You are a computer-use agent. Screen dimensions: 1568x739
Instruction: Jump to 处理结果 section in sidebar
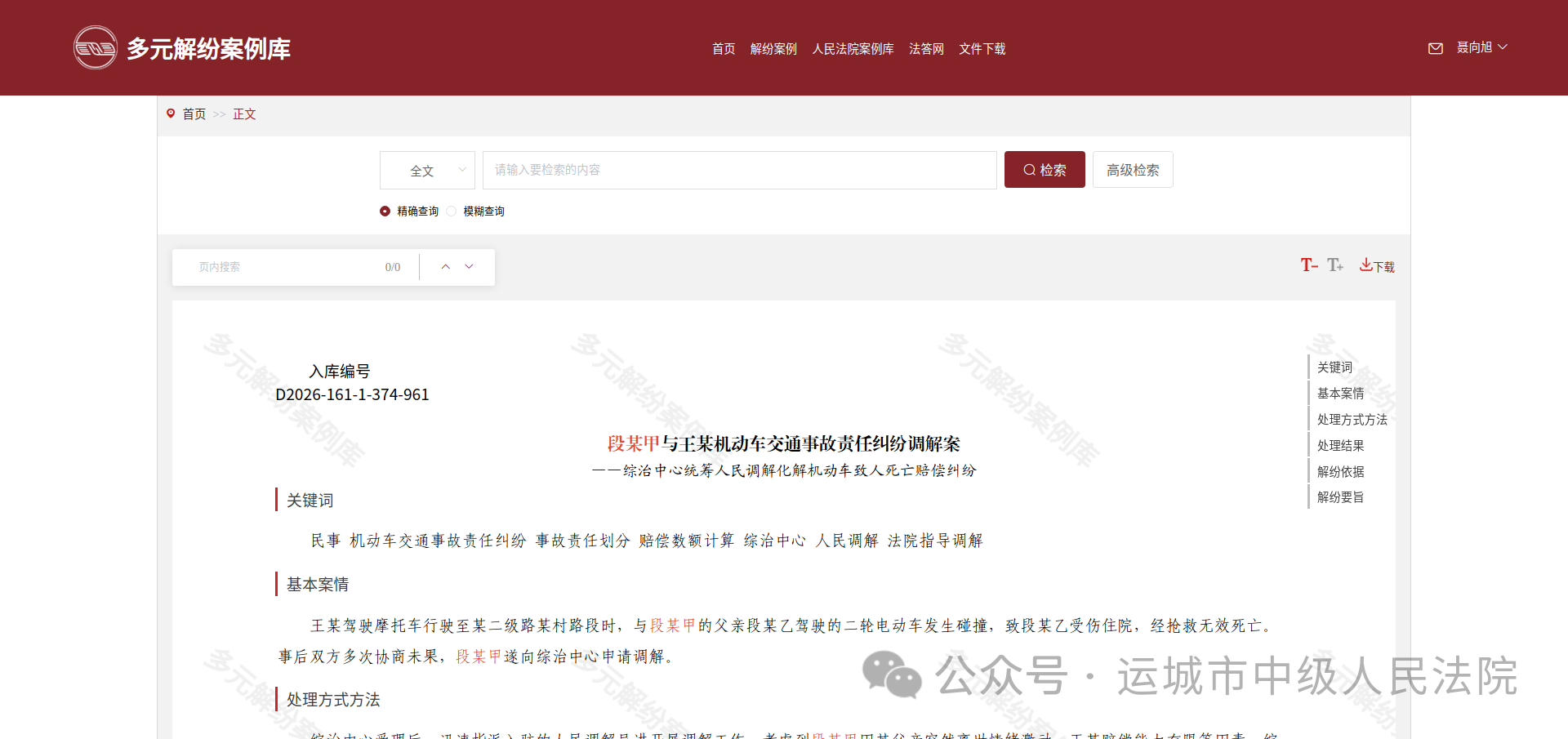click(x=1340, y=446)
